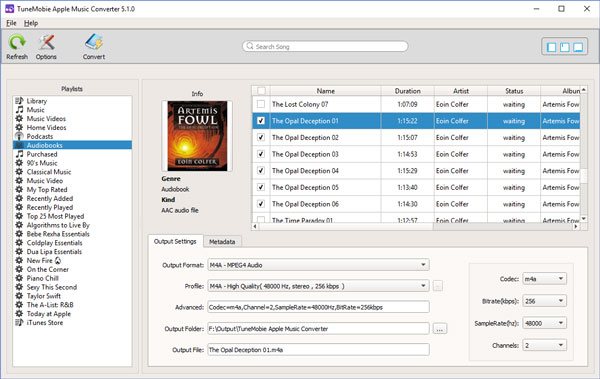Viewport: 600px width, 379px height.
Task: Click the Artemis Fowl album cover
Action: 197,136
